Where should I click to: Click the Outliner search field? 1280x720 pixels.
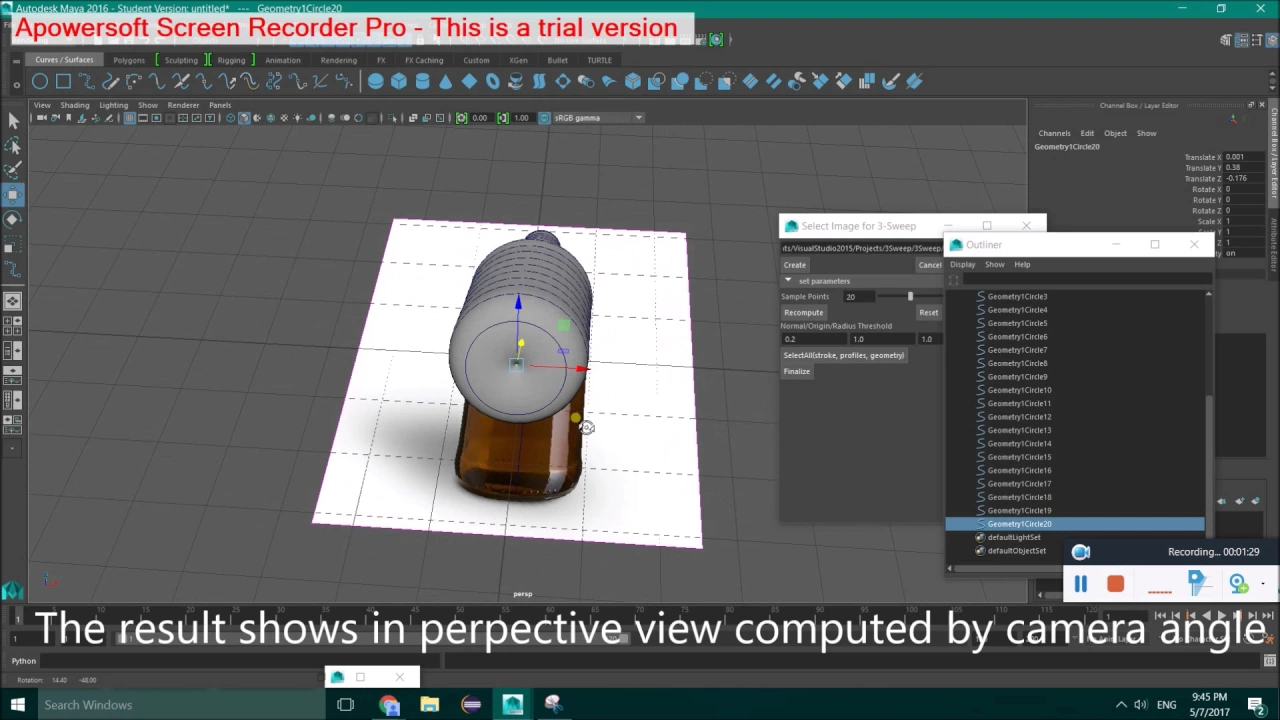[x=1085, y=280]
